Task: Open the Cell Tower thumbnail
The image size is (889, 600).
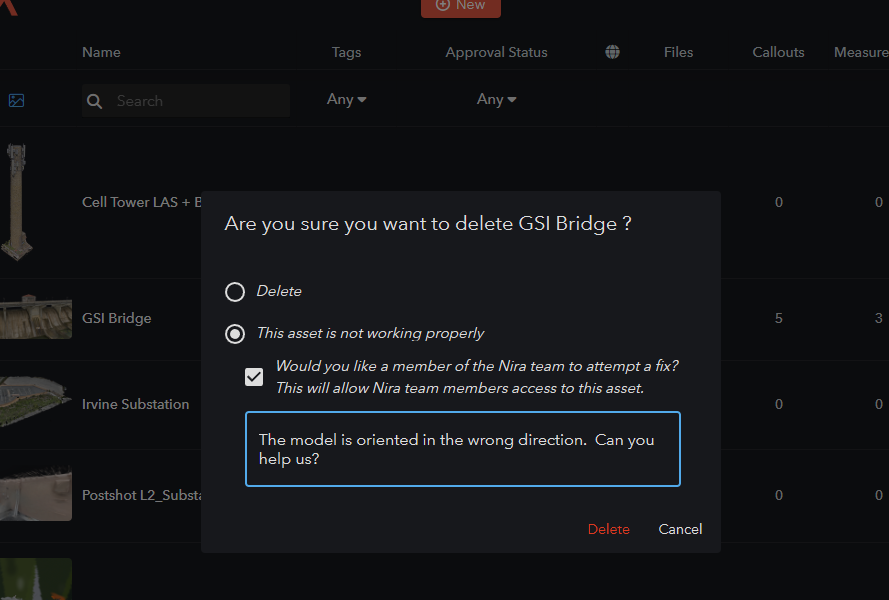Action: (17, 202)
